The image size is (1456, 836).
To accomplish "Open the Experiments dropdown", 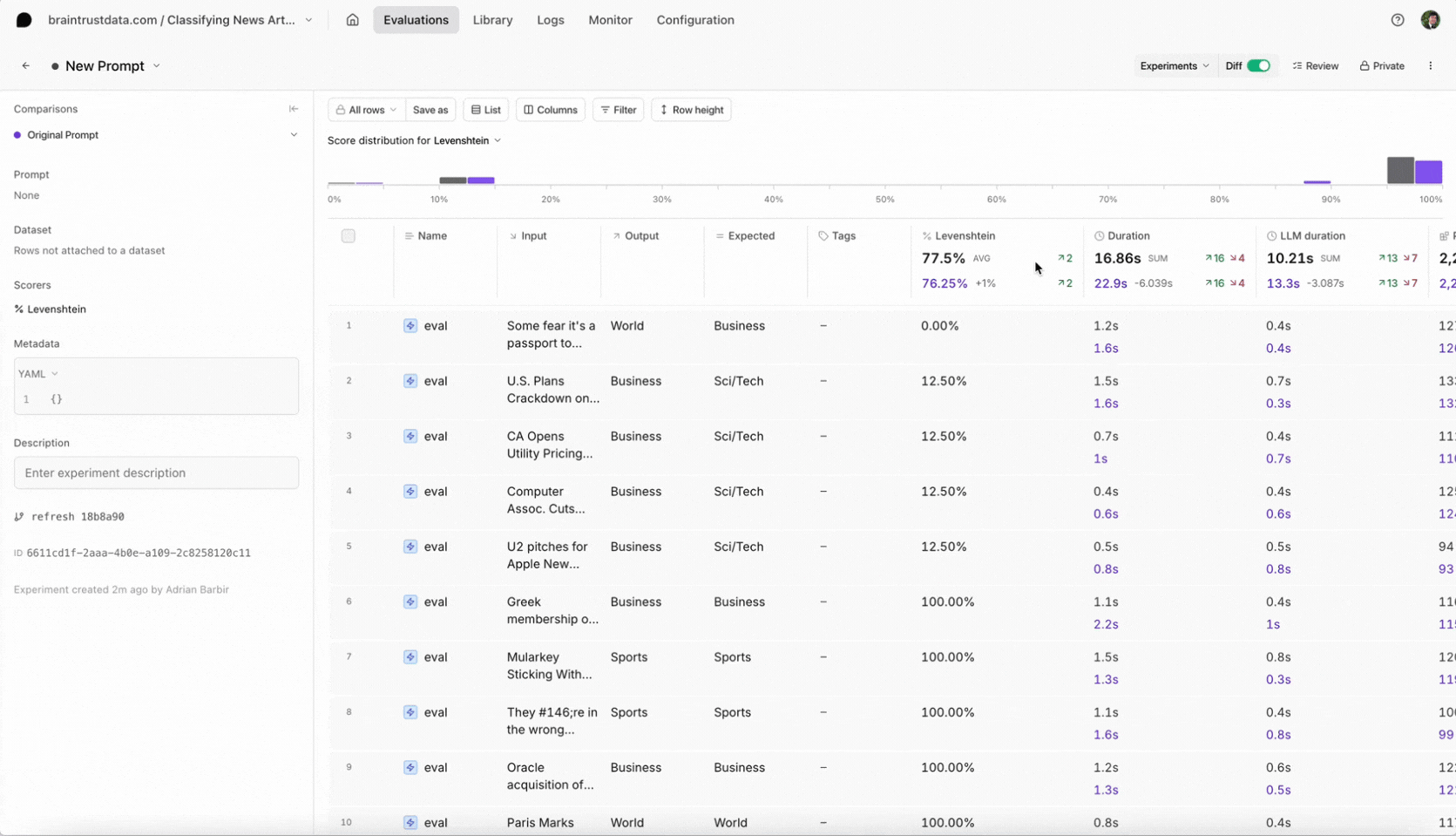I will 1174,66.
